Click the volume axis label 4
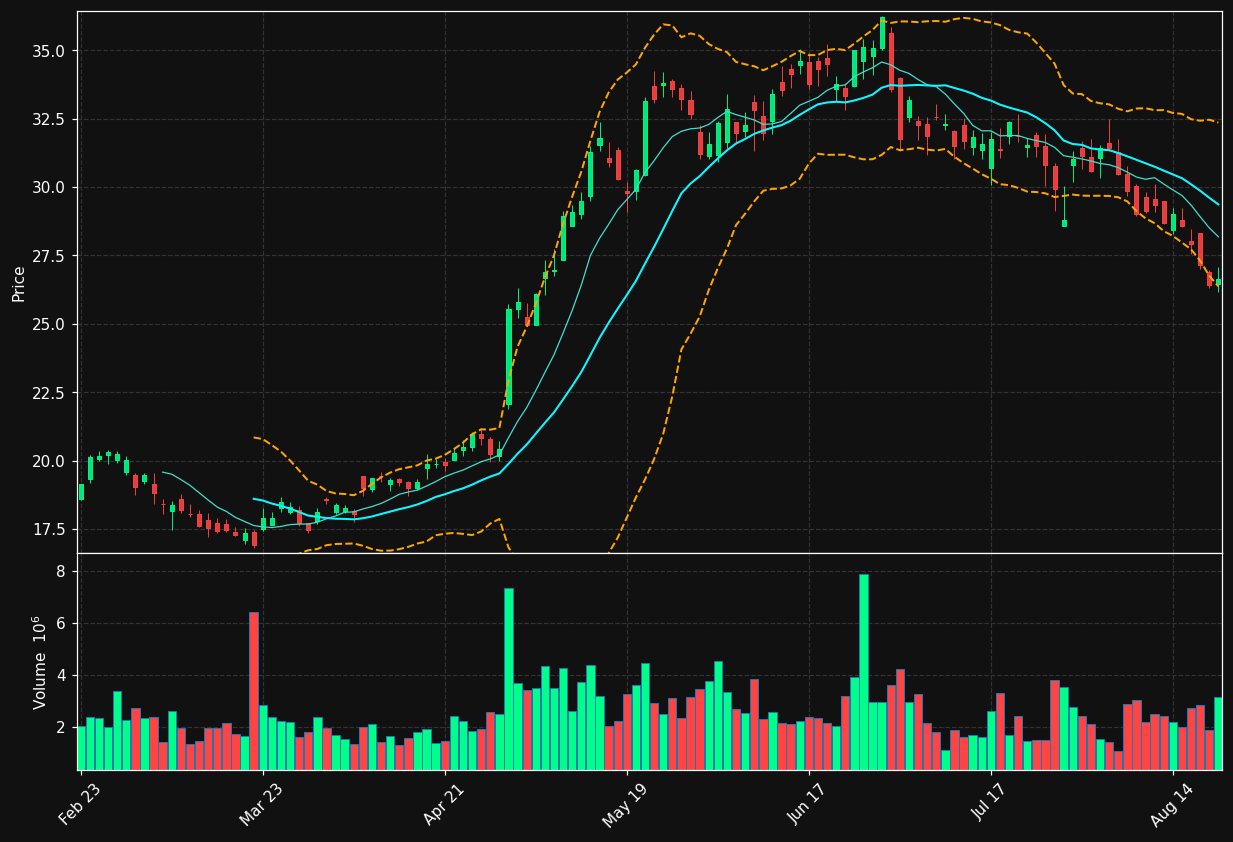The image size is (1233, 842). click(61, 676)
